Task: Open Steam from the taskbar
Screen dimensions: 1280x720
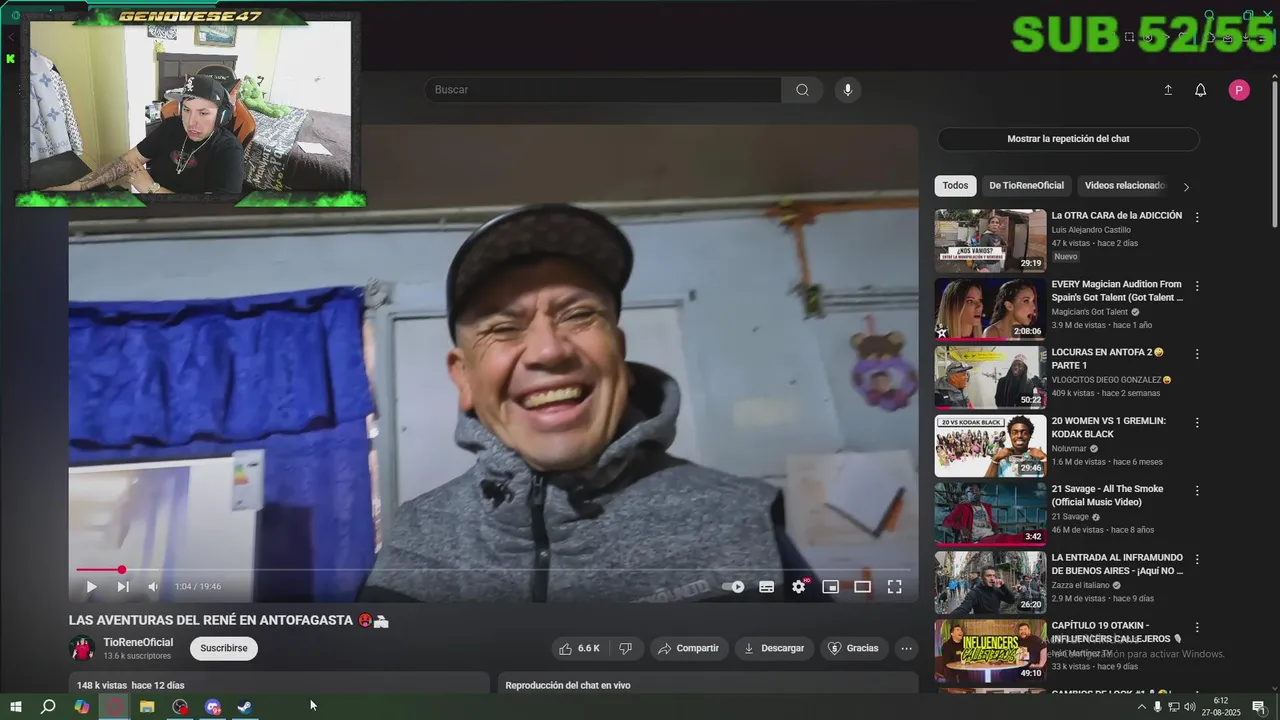Action: pos(245,707)
